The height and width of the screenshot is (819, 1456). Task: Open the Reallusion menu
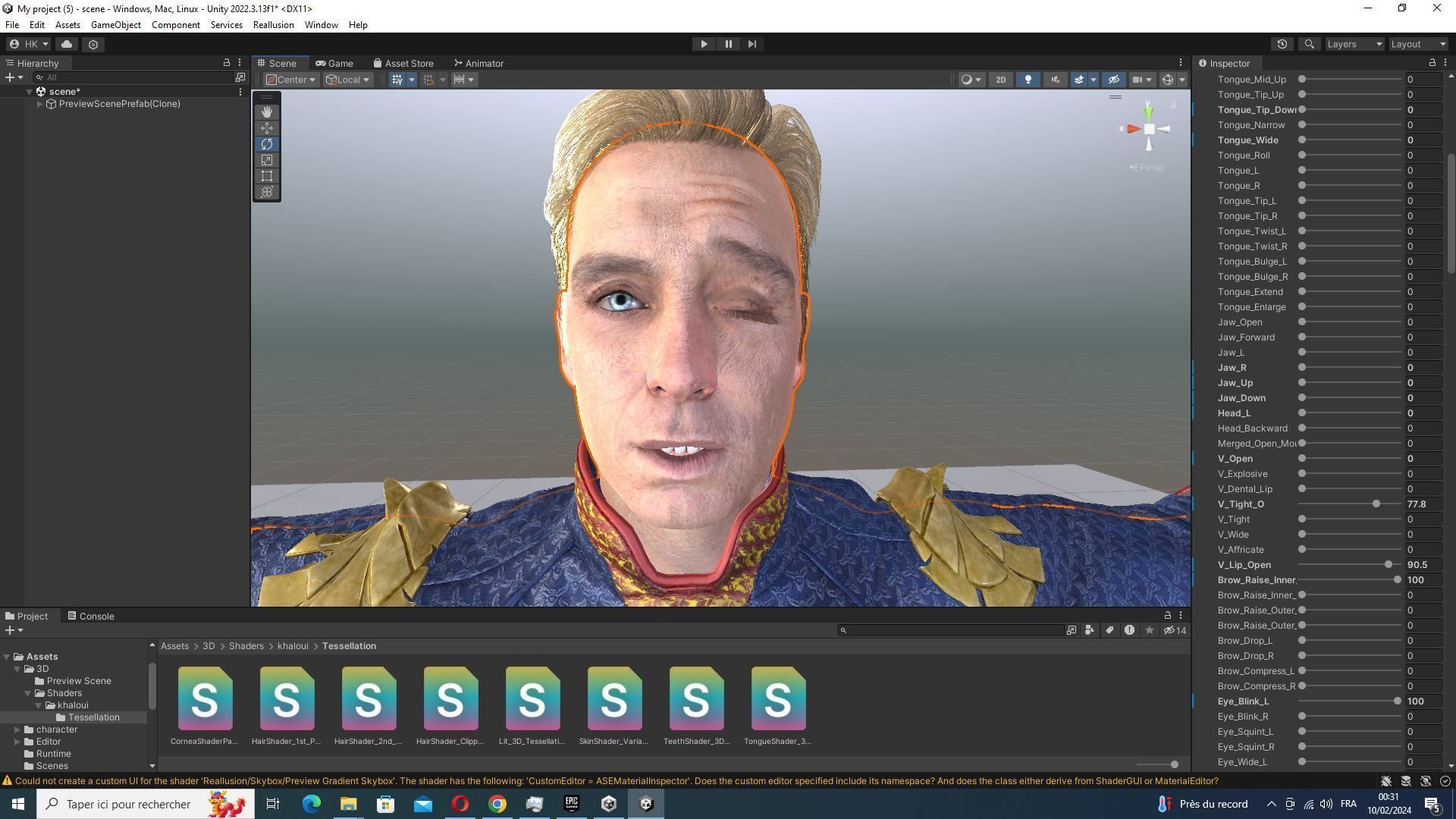273,25
